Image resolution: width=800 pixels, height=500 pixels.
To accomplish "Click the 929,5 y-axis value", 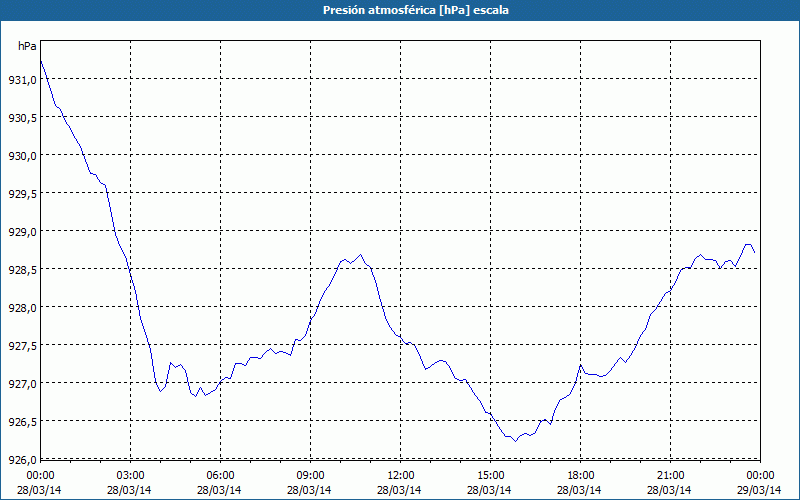I will [x=23, y=194].
